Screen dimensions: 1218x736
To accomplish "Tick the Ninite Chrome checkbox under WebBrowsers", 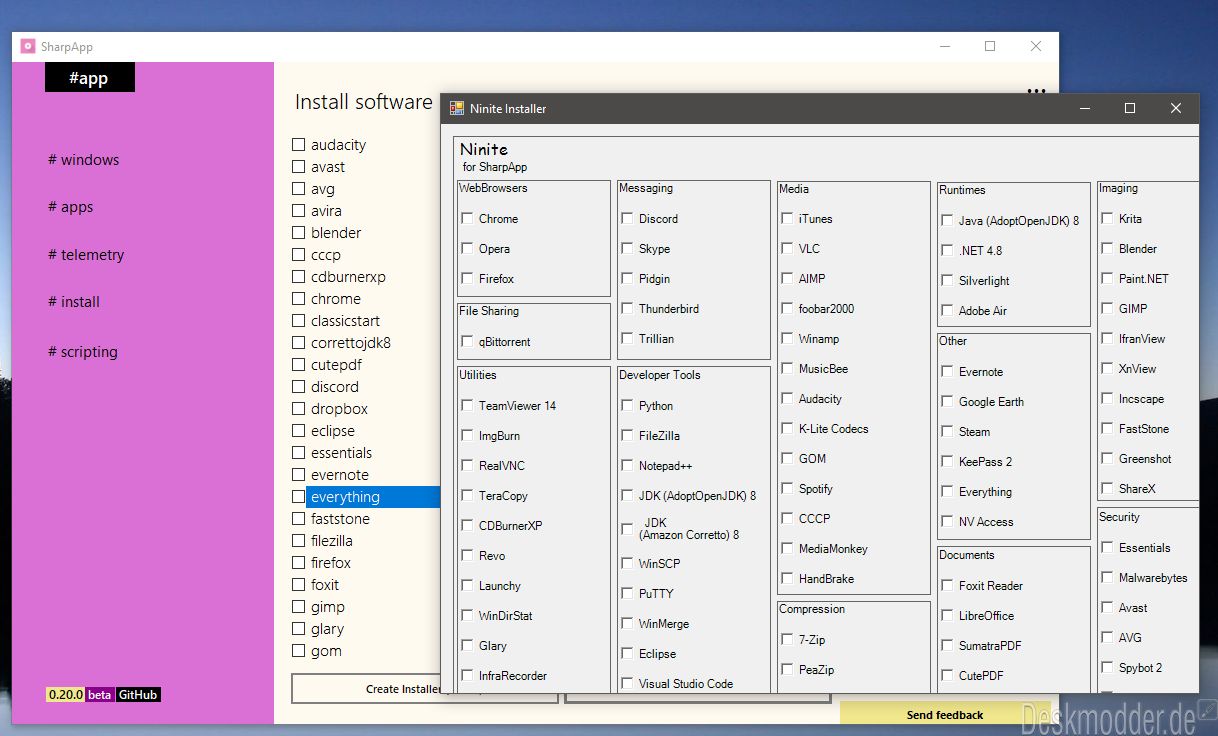I will (x=467, y=219).
